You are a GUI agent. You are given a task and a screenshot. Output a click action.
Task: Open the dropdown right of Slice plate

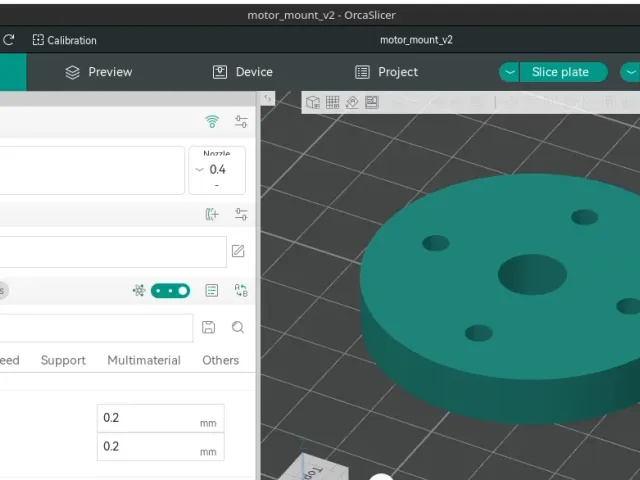pyautogui.click(x=630, y=72)
